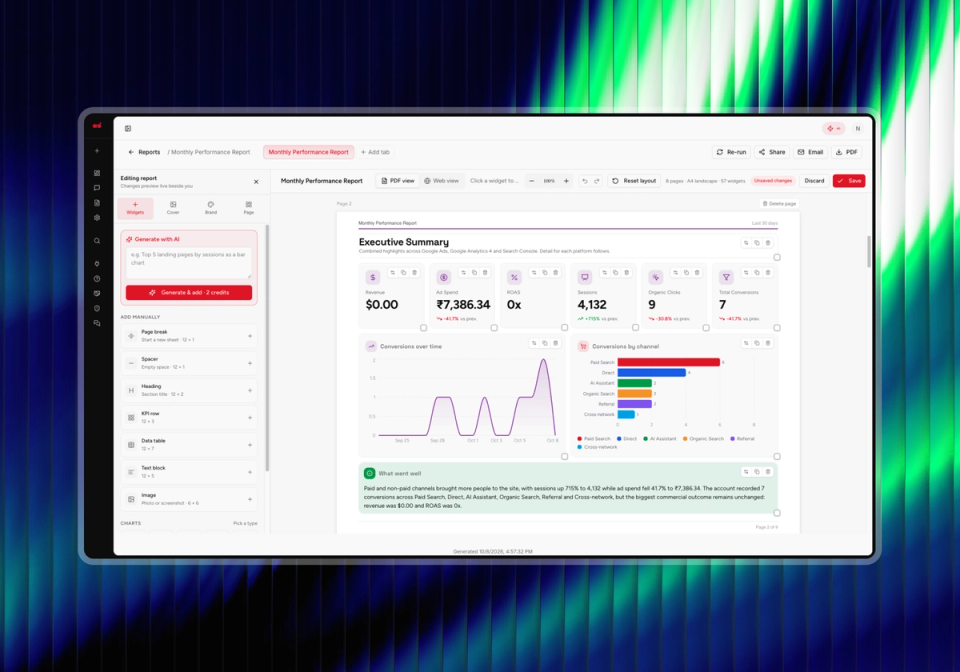Click the Re-run button
The image size is (960, 672).
click(x=732, y=152)
